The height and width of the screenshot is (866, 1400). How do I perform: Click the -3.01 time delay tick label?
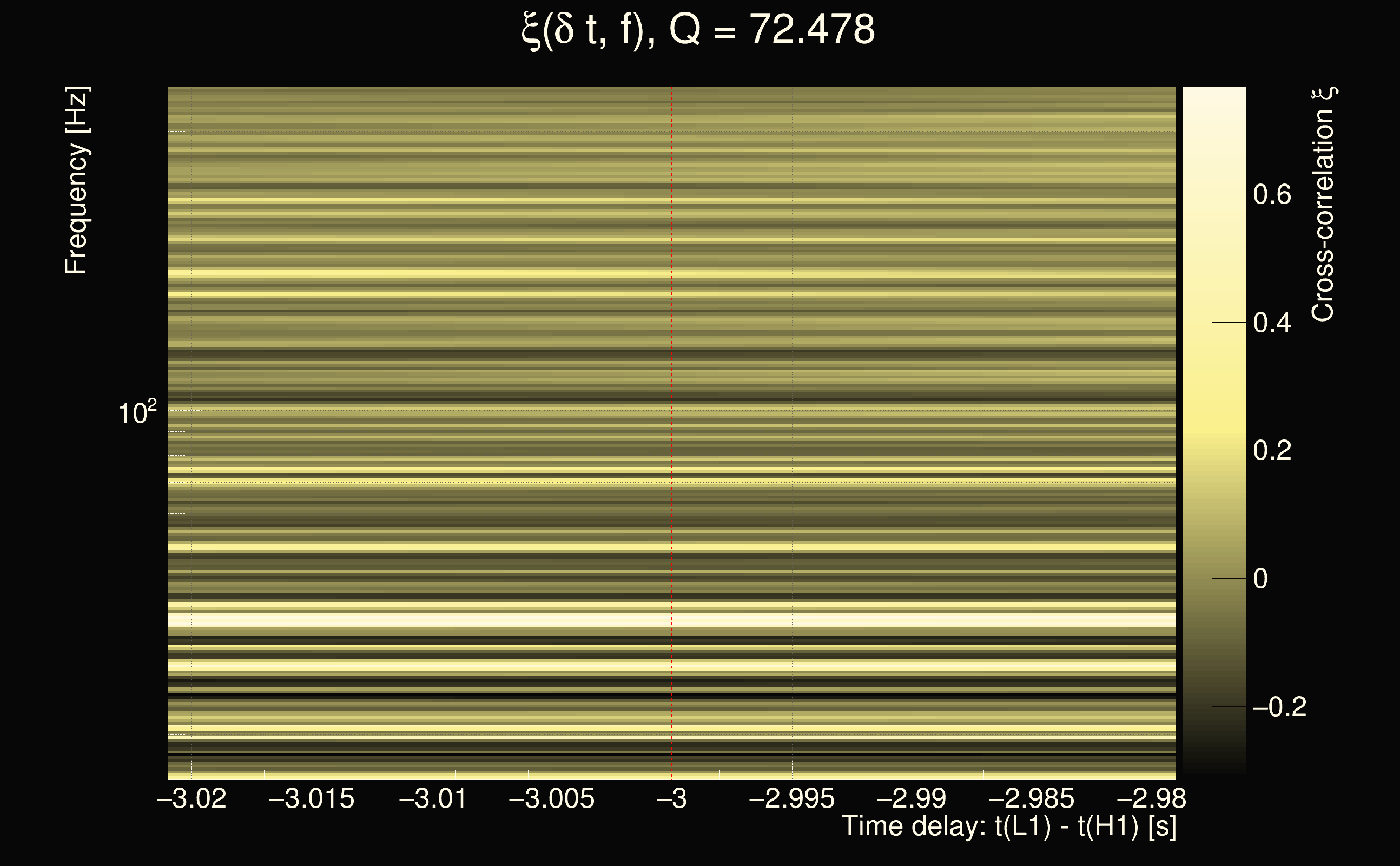(x=432, y=798)
